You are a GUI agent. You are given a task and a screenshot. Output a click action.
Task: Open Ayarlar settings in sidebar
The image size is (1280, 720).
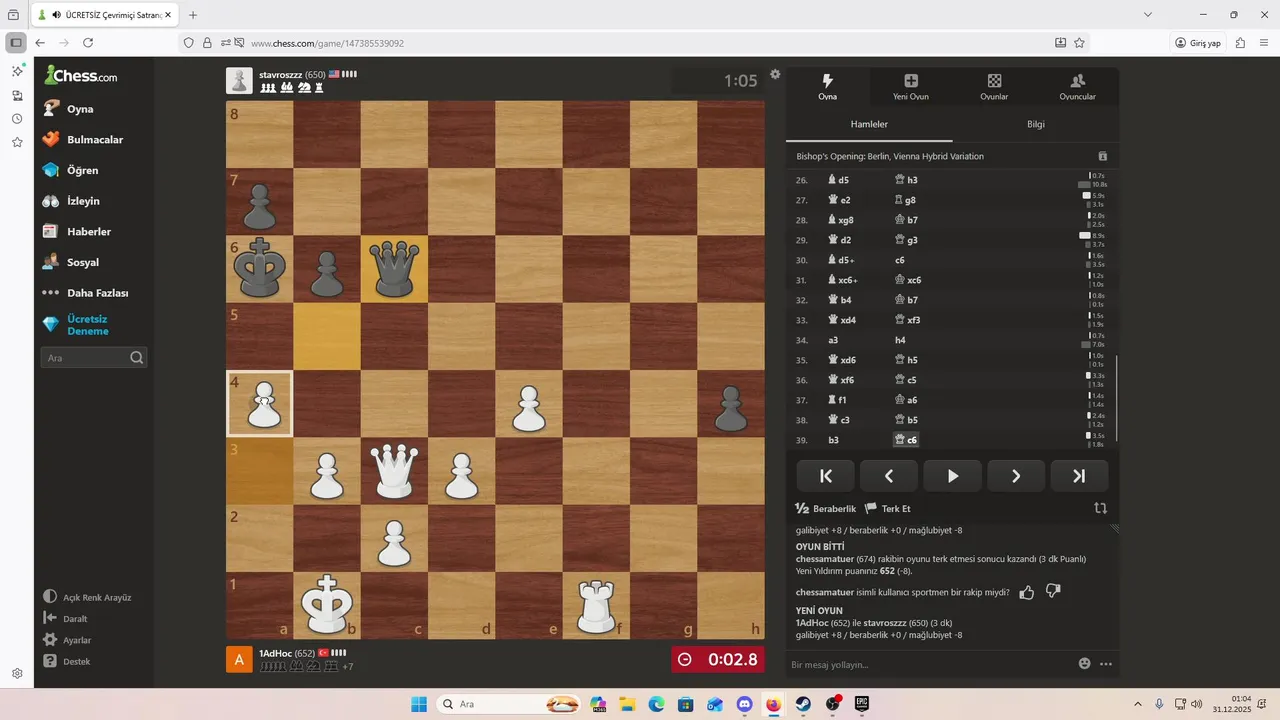[x=68, y=640]
